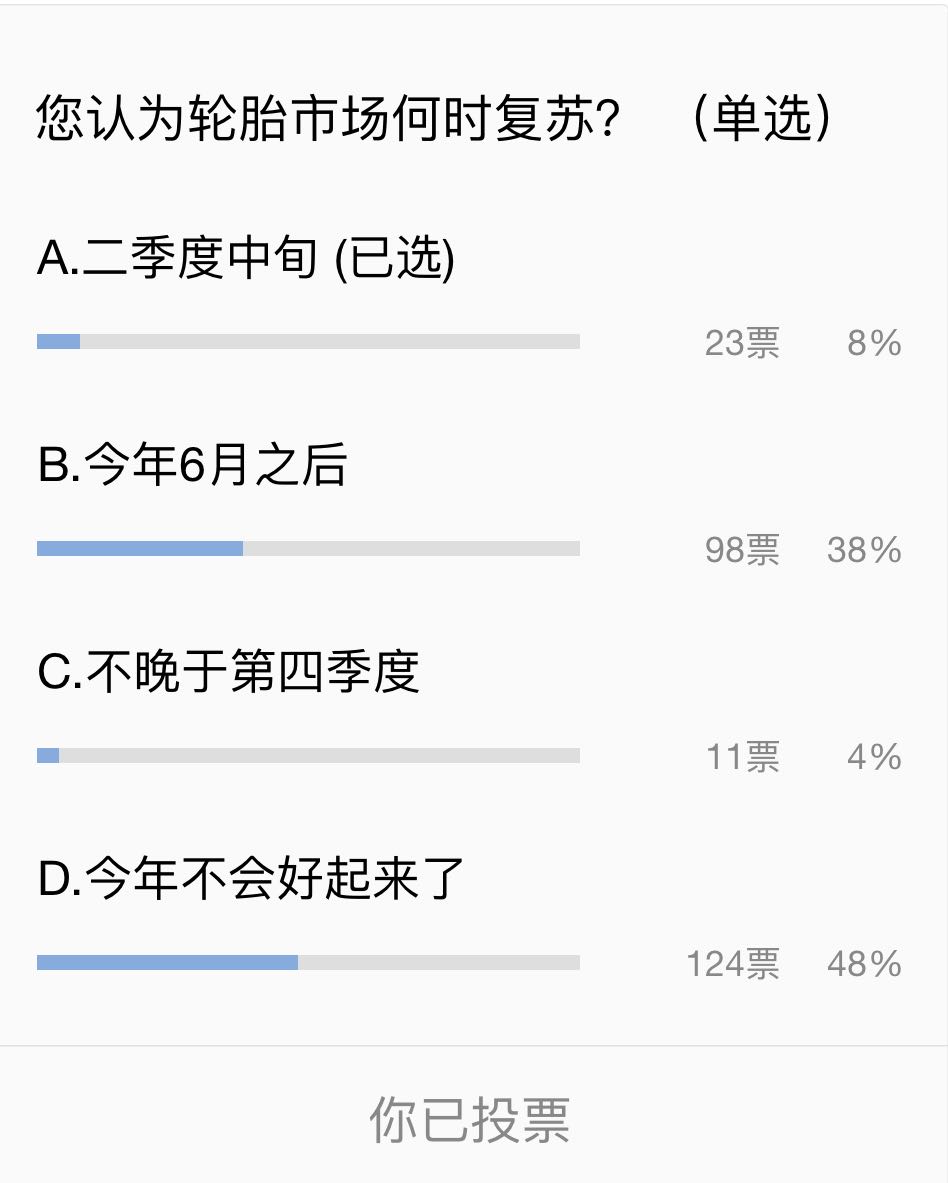Click the 48% percentage label

tap(864, 963)
